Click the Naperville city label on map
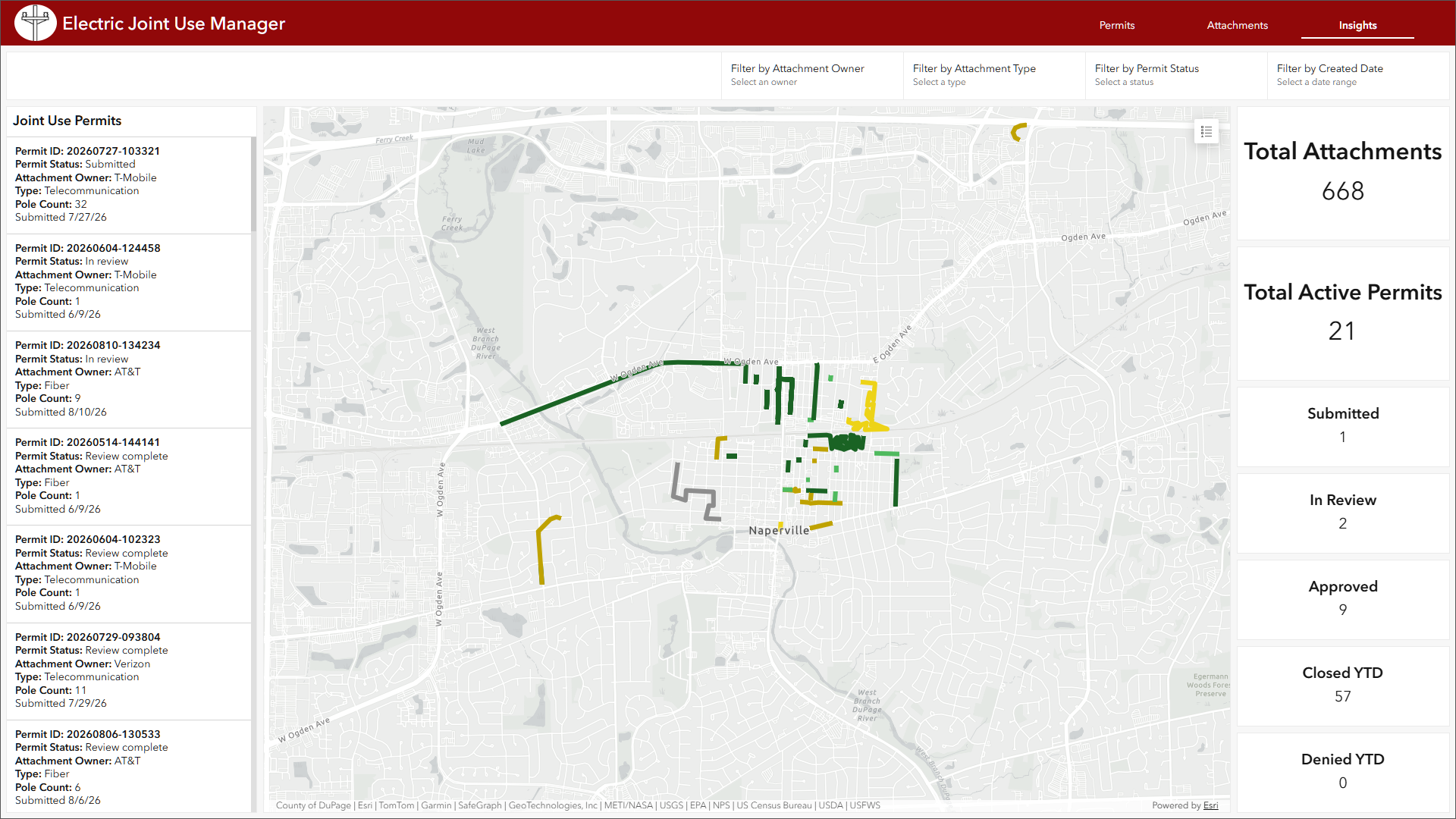 tap(779, 530)
